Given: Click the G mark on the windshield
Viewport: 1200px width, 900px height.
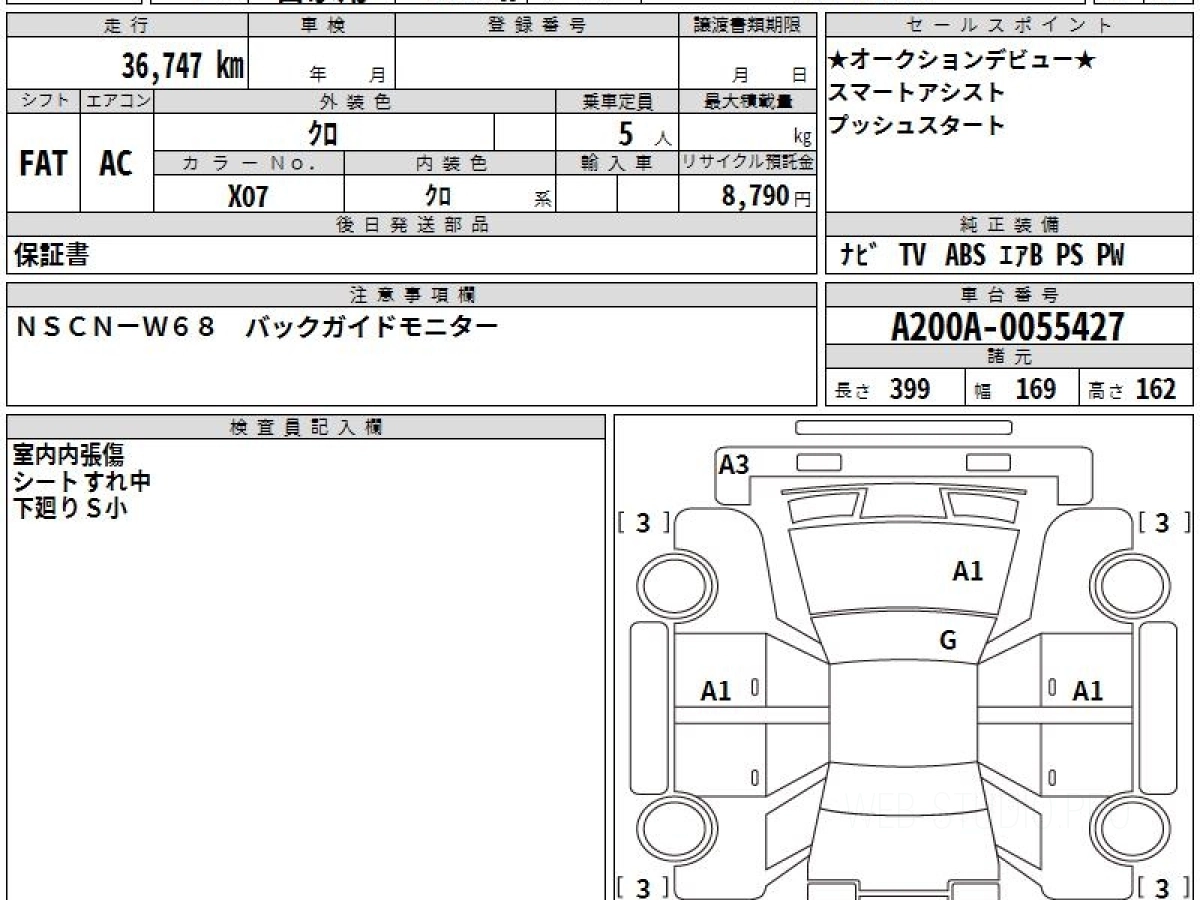Looking at the screenshot, I should 948,641.
